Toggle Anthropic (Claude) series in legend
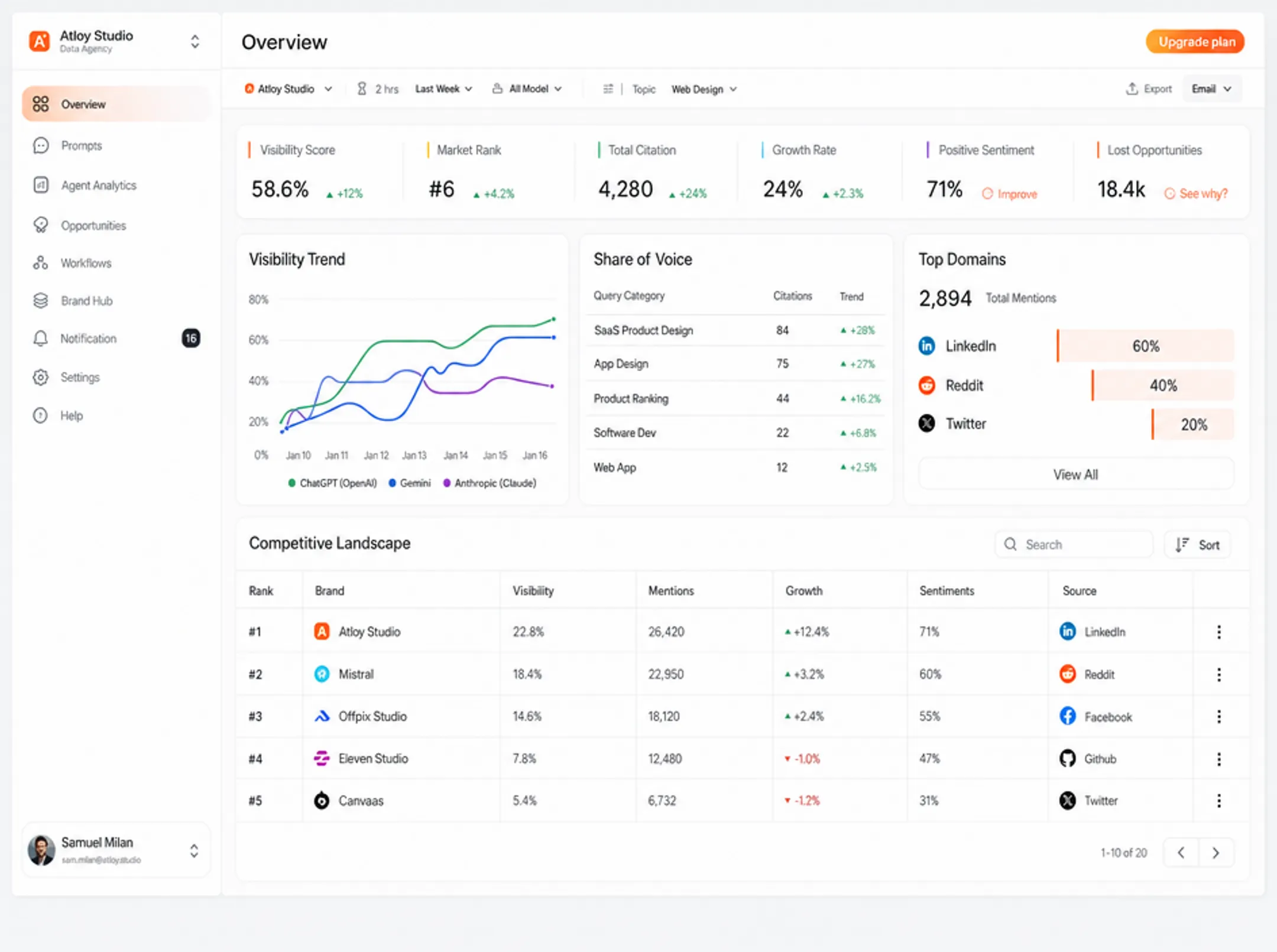Image resolution: width=1277 pixels, height=952 pixels. tap(490, 483)
